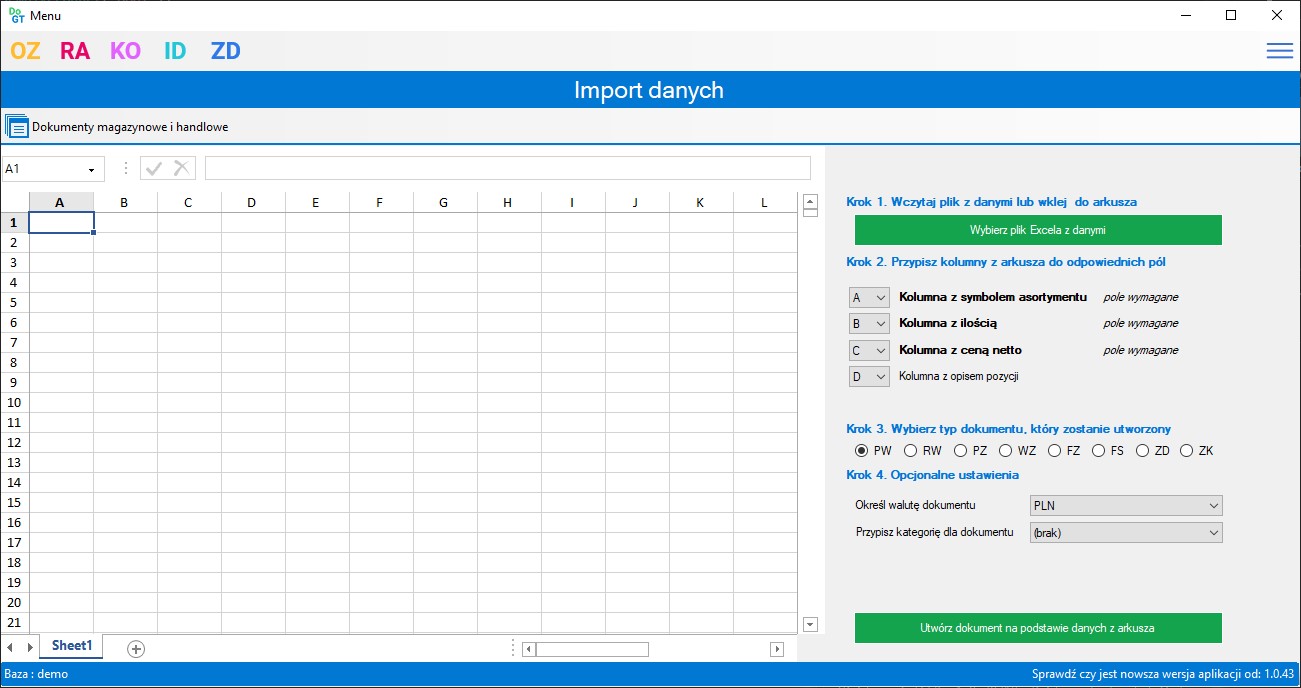Click the formula bar input field
This screenshot has height=688, width=1301.
click(508, 169)
